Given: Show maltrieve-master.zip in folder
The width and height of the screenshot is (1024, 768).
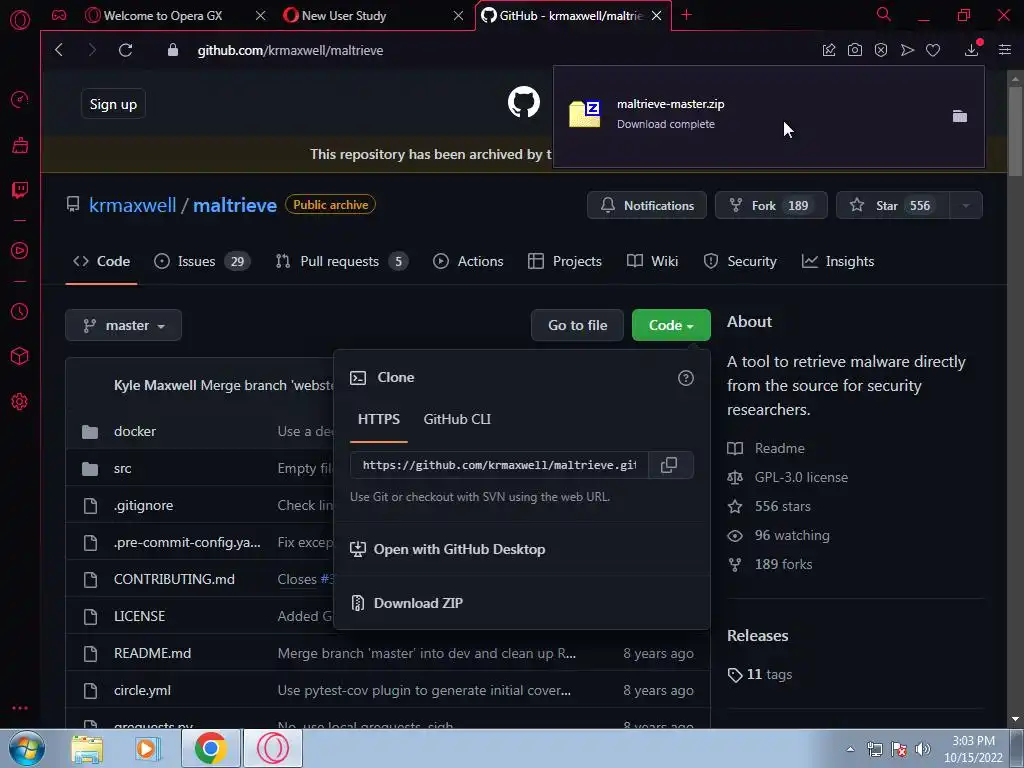Looking at the screenshot, I should pos(959,116).
